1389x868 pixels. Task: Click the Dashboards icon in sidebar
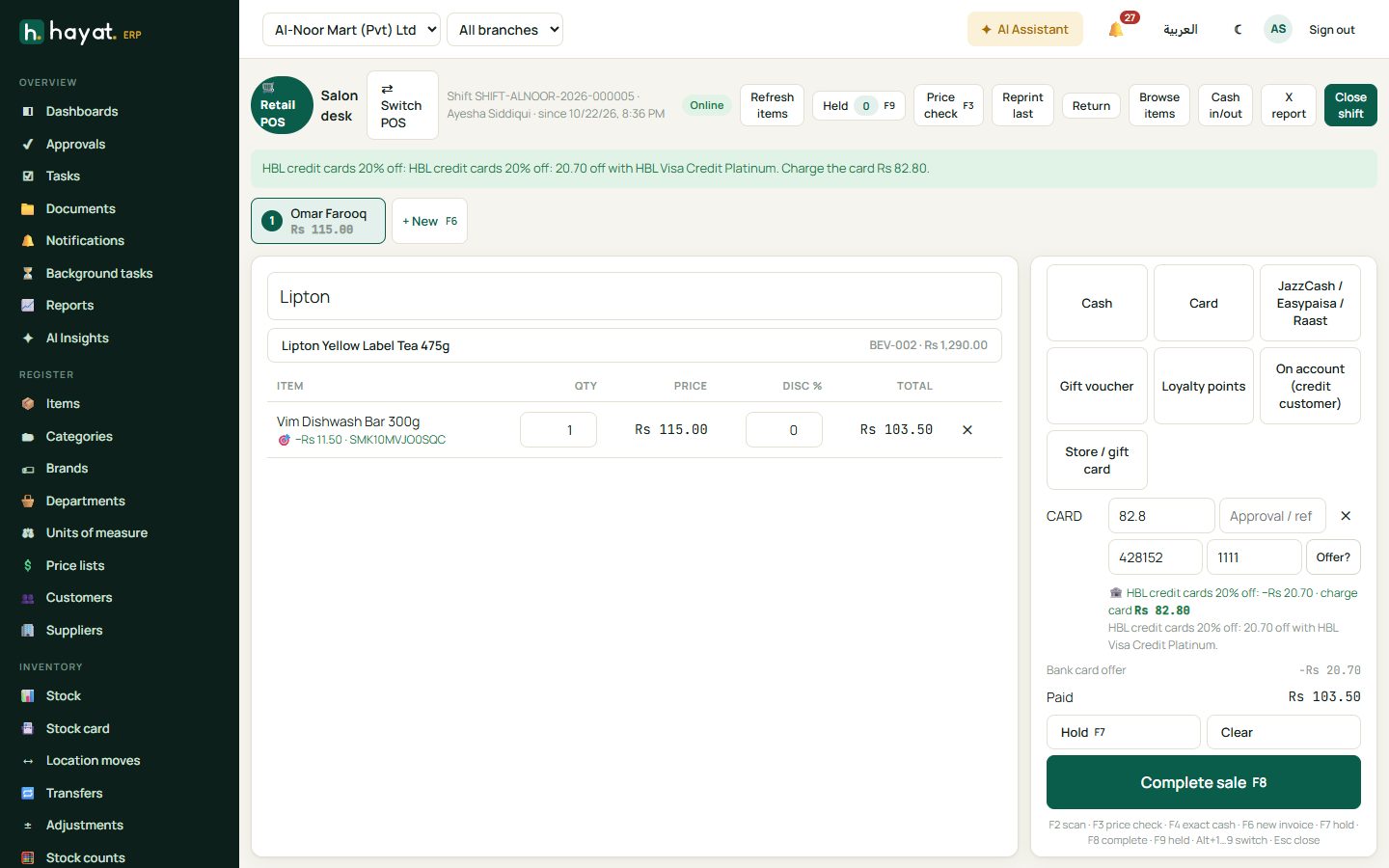point(28,112)
